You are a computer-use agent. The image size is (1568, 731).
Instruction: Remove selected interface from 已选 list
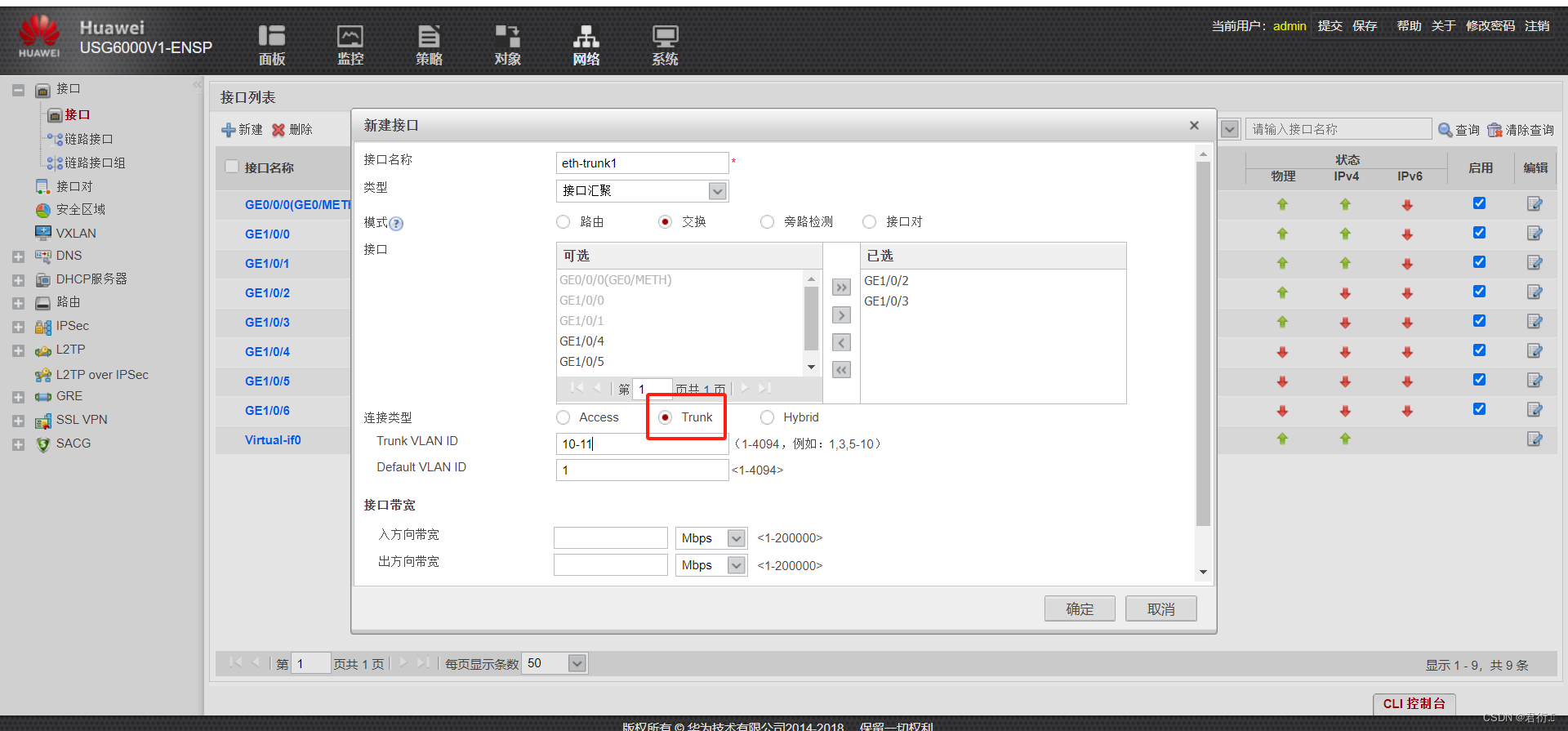coord(841,342)
